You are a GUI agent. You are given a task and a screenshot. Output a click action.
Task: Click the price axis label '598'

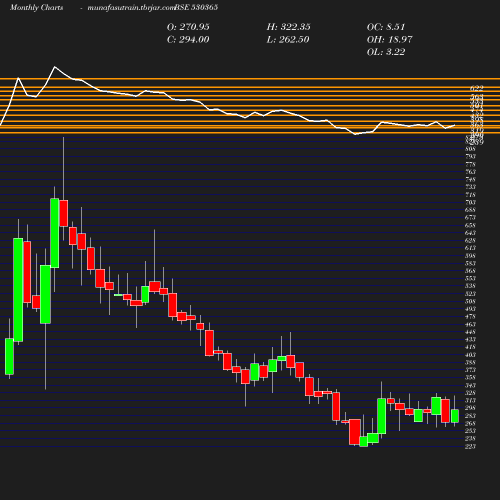click(470, 256)
